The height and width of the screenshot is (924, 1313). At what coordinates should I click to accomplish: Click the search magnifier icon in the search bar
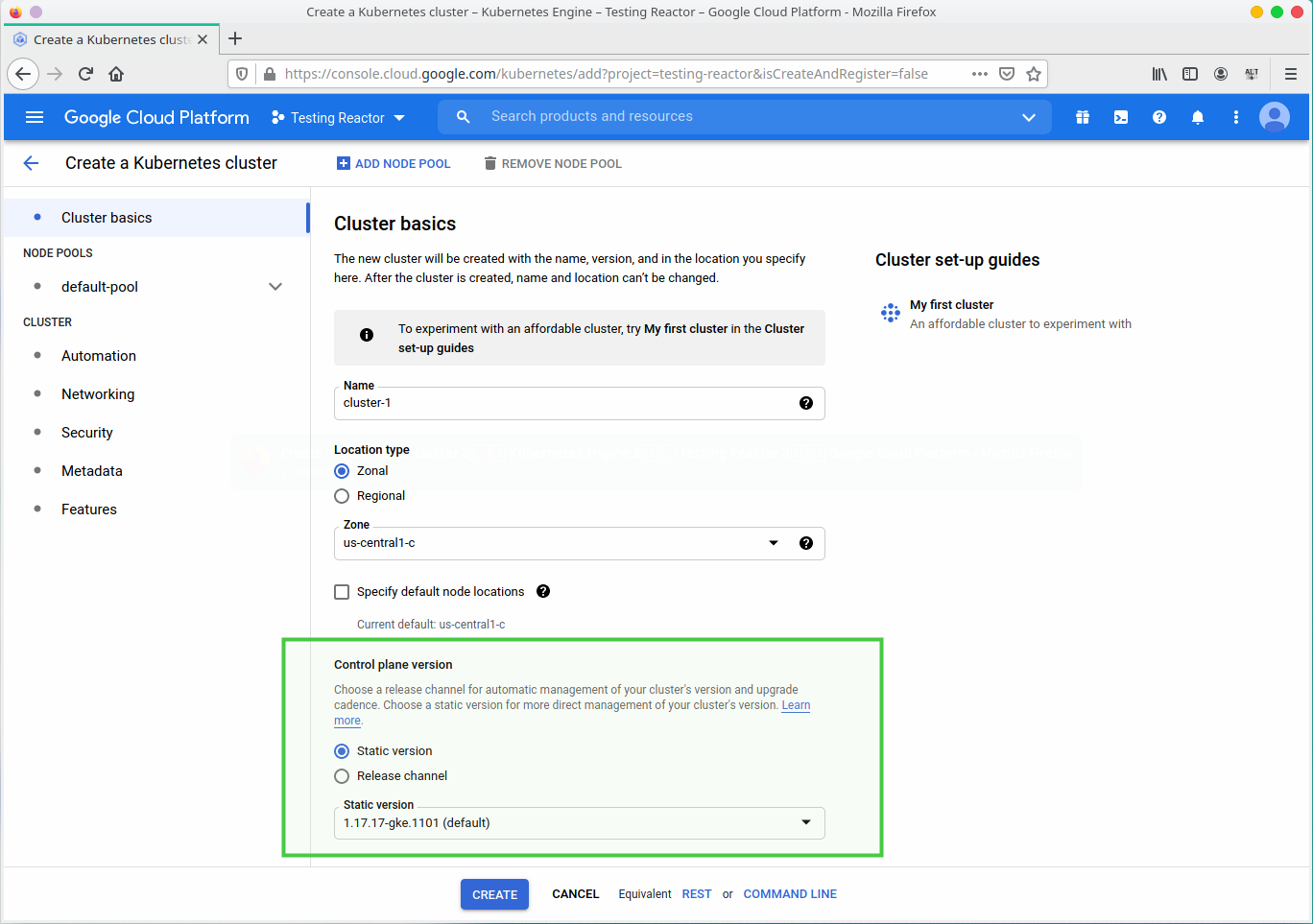[463, 116]
